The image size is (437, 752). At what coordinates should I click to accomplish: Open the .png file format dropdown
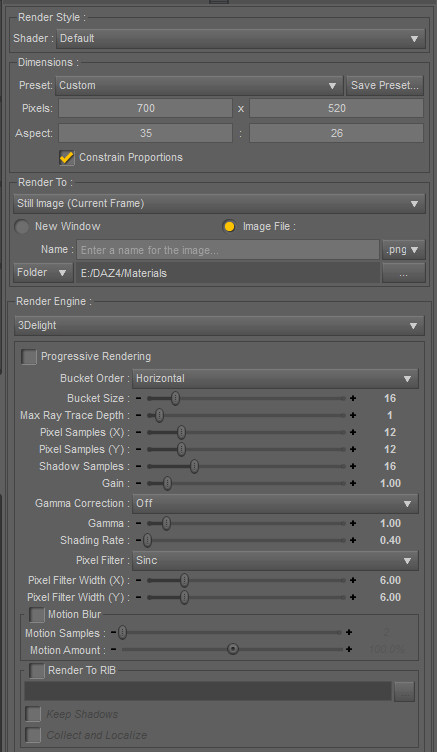coord(403,250)
